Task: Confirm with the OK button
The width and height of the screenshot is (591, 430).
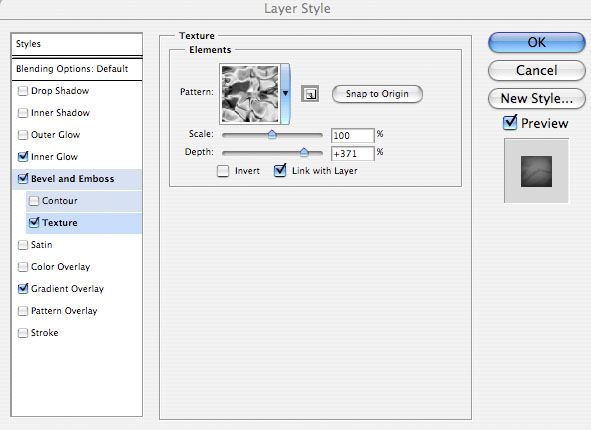Action: 536,42
